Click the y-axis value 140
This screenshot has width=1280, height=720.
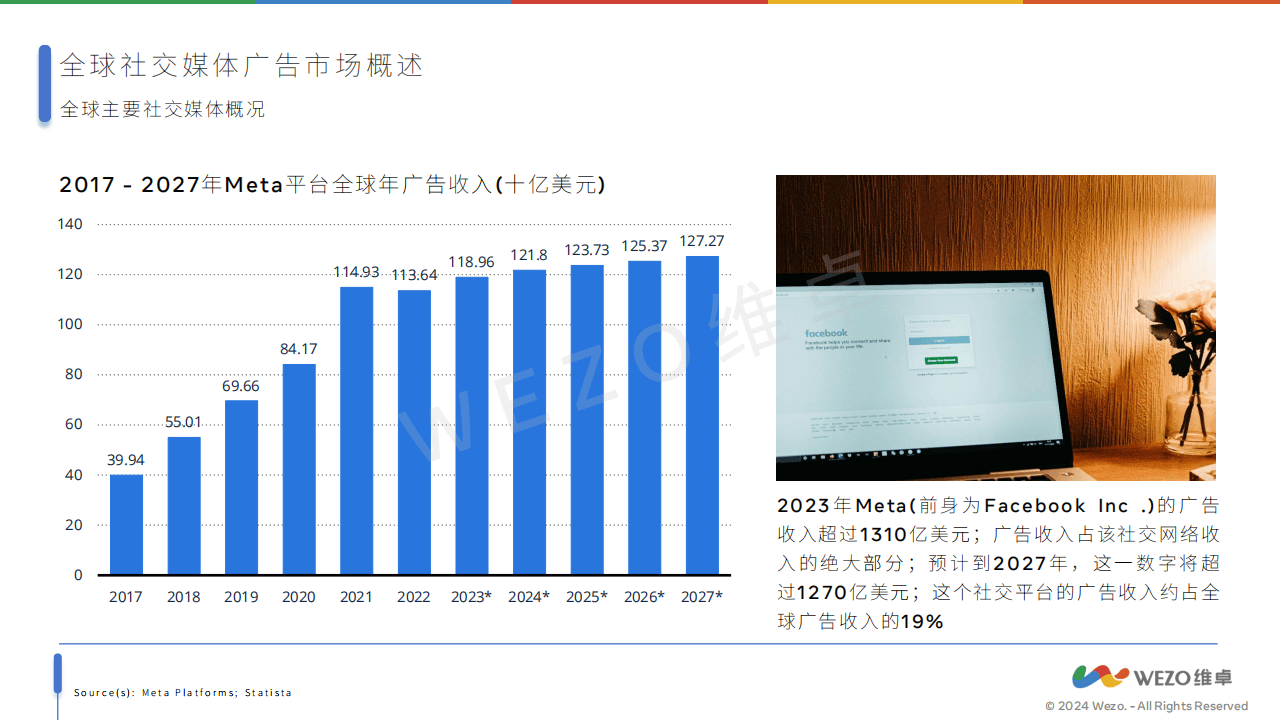[x=71, y=224]
